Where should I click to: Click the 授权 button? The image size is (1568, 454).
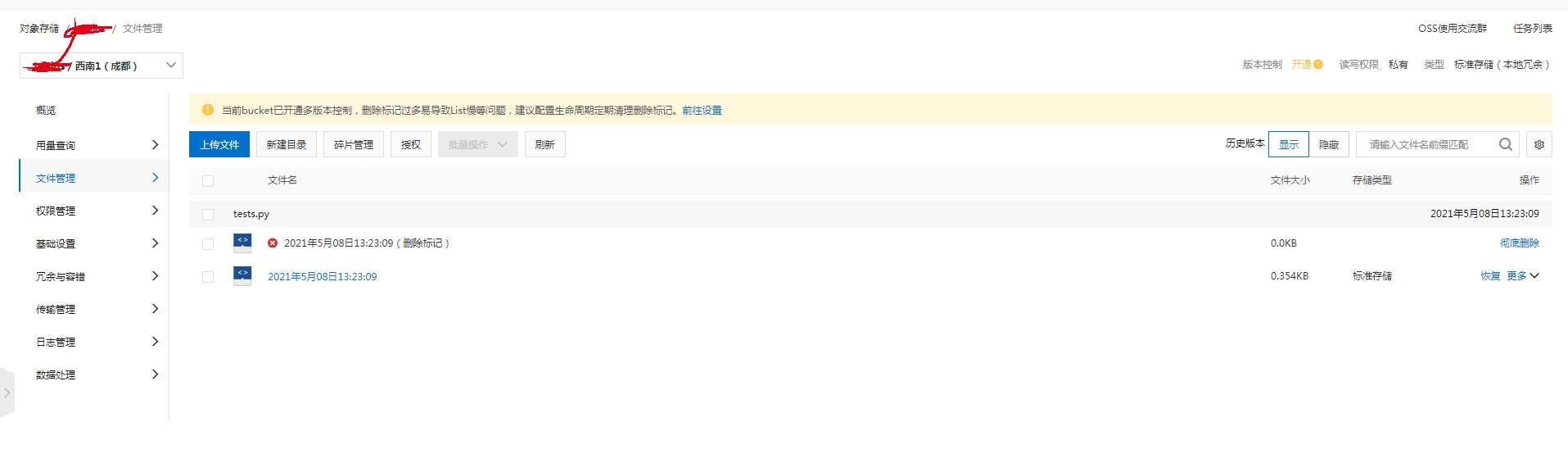coord(411,144)
